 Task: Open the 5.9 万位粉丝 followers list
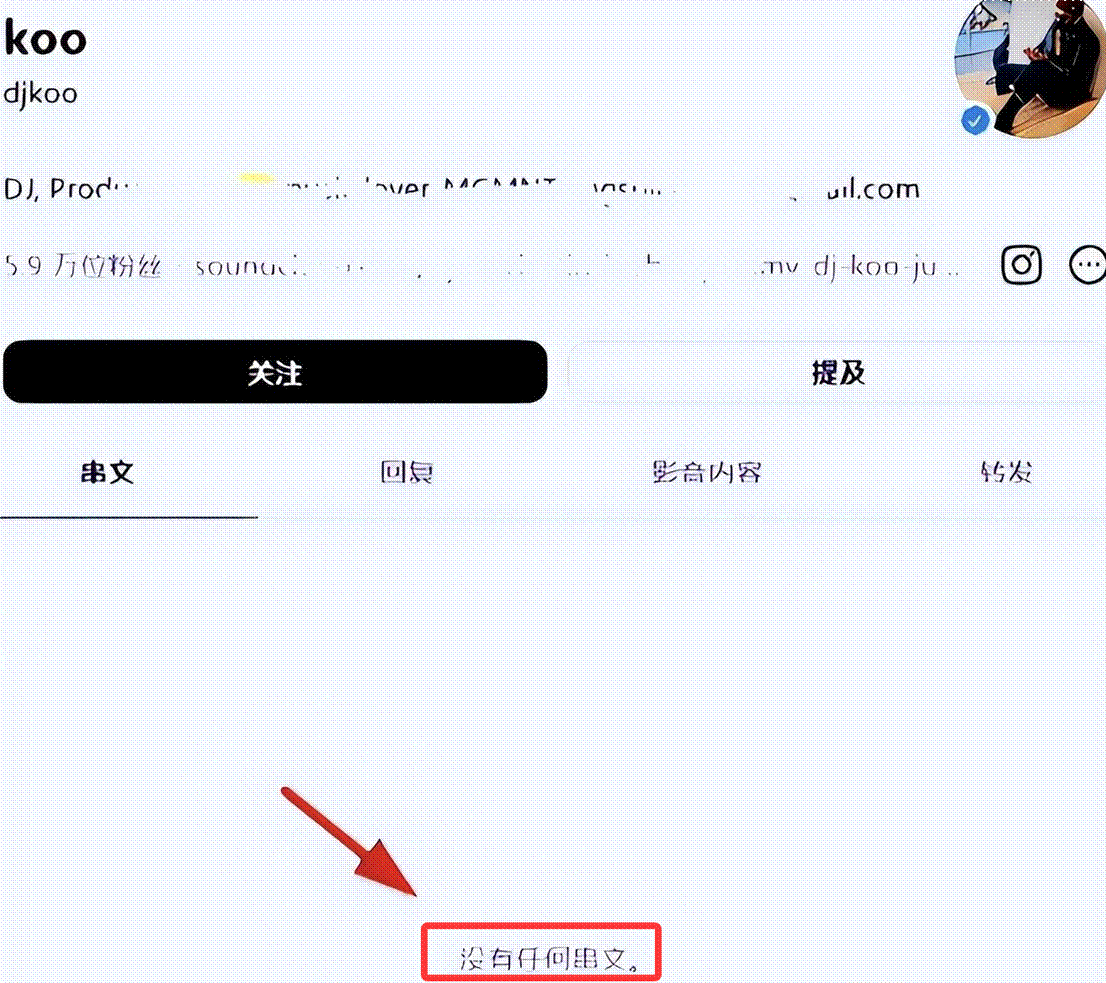[x=83, y=266]
